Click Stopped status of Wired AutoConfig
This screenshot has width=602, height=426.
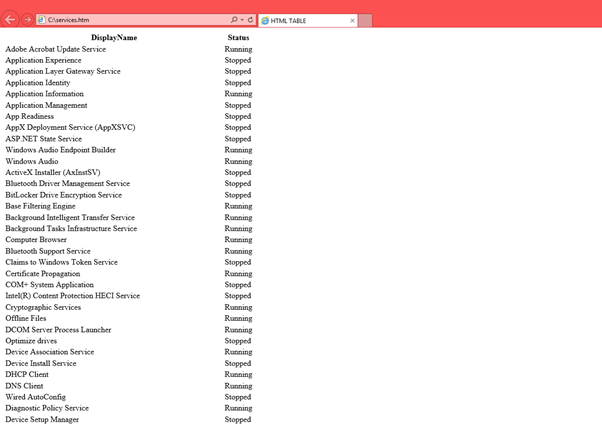click(x=238, y=397)
